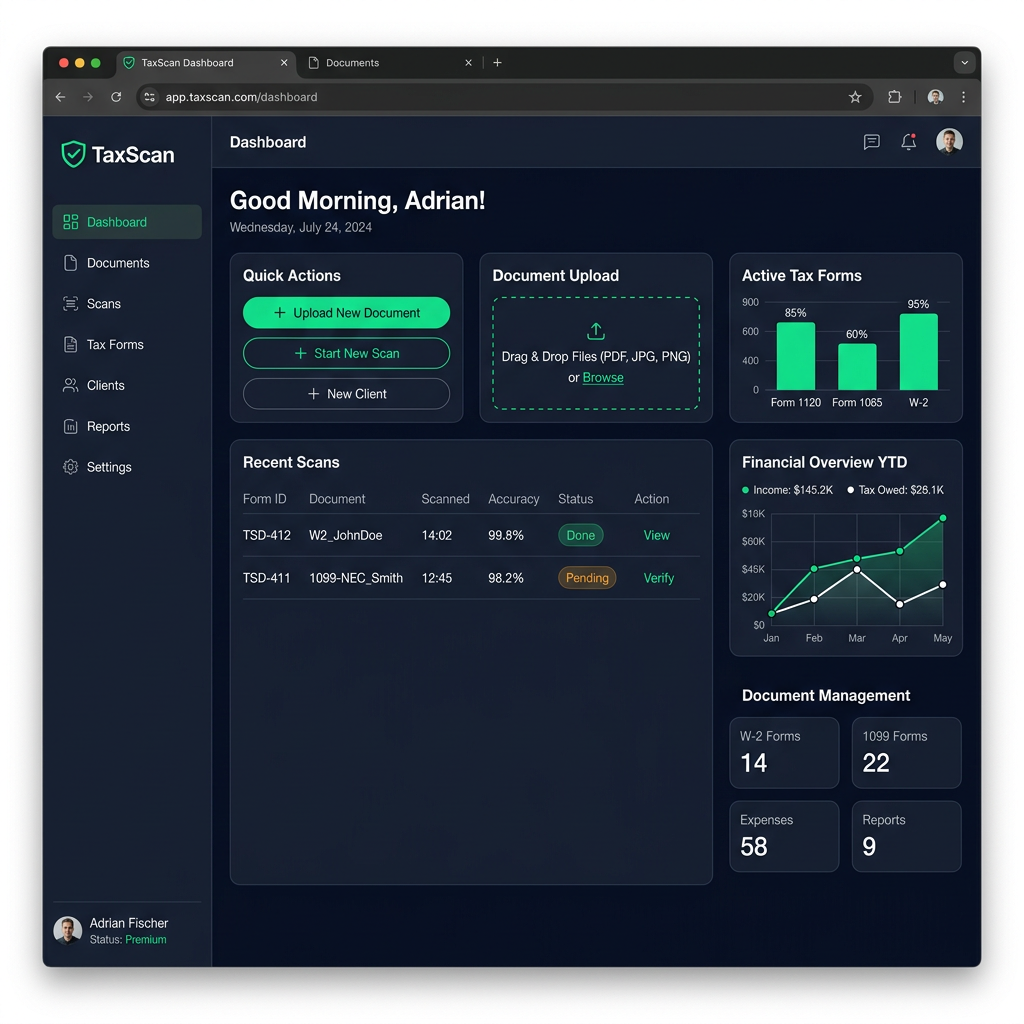Open Settings from the sidebar
The image size is (1024, 1024).
point(127,467)
